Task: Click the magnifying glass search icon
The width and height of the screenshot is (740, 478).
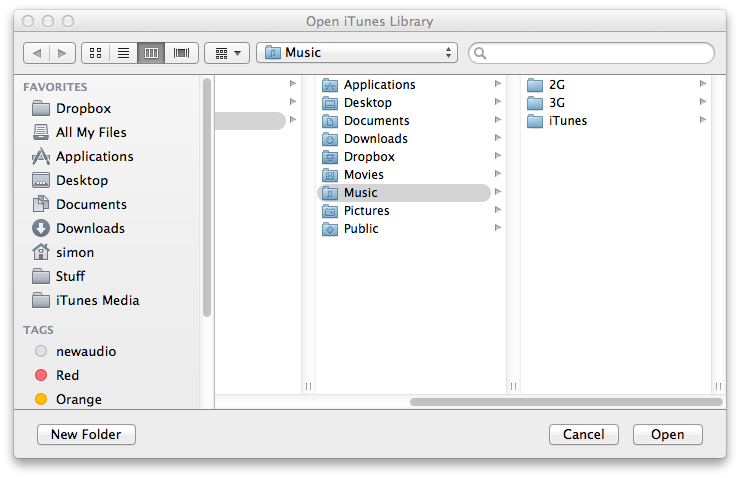Action: pyautogui.click(x=480, y=53)
